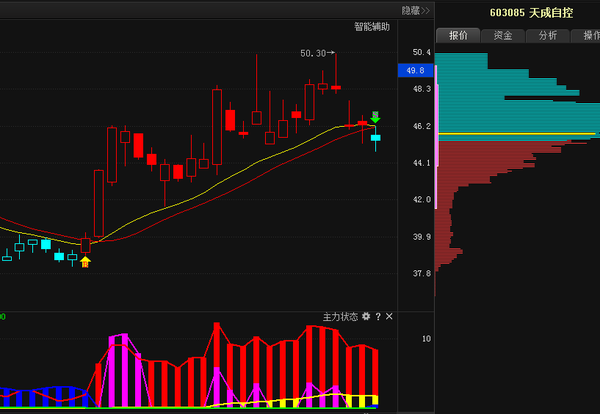The width and height of the screenshot is (600, 414).
Task: Click the 主力状态 indicator label
Action: point(340,317)
